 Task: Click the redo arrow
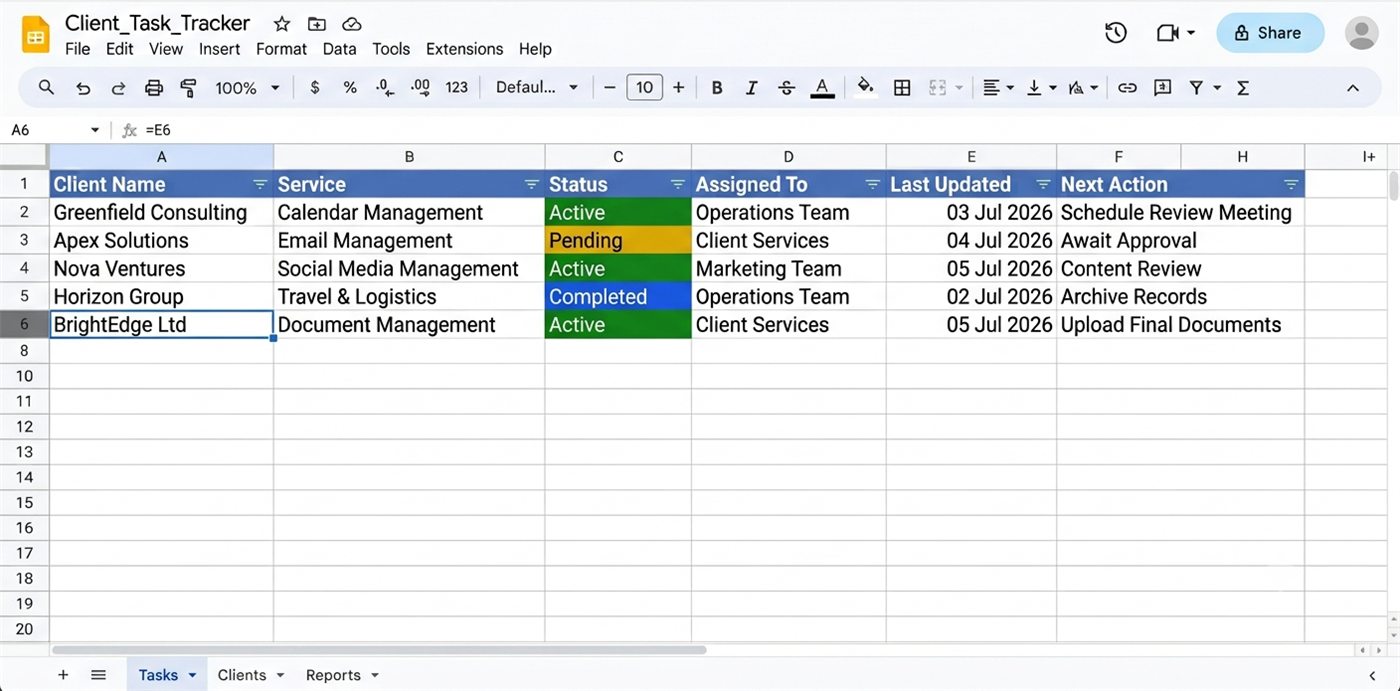coord(118,88)
